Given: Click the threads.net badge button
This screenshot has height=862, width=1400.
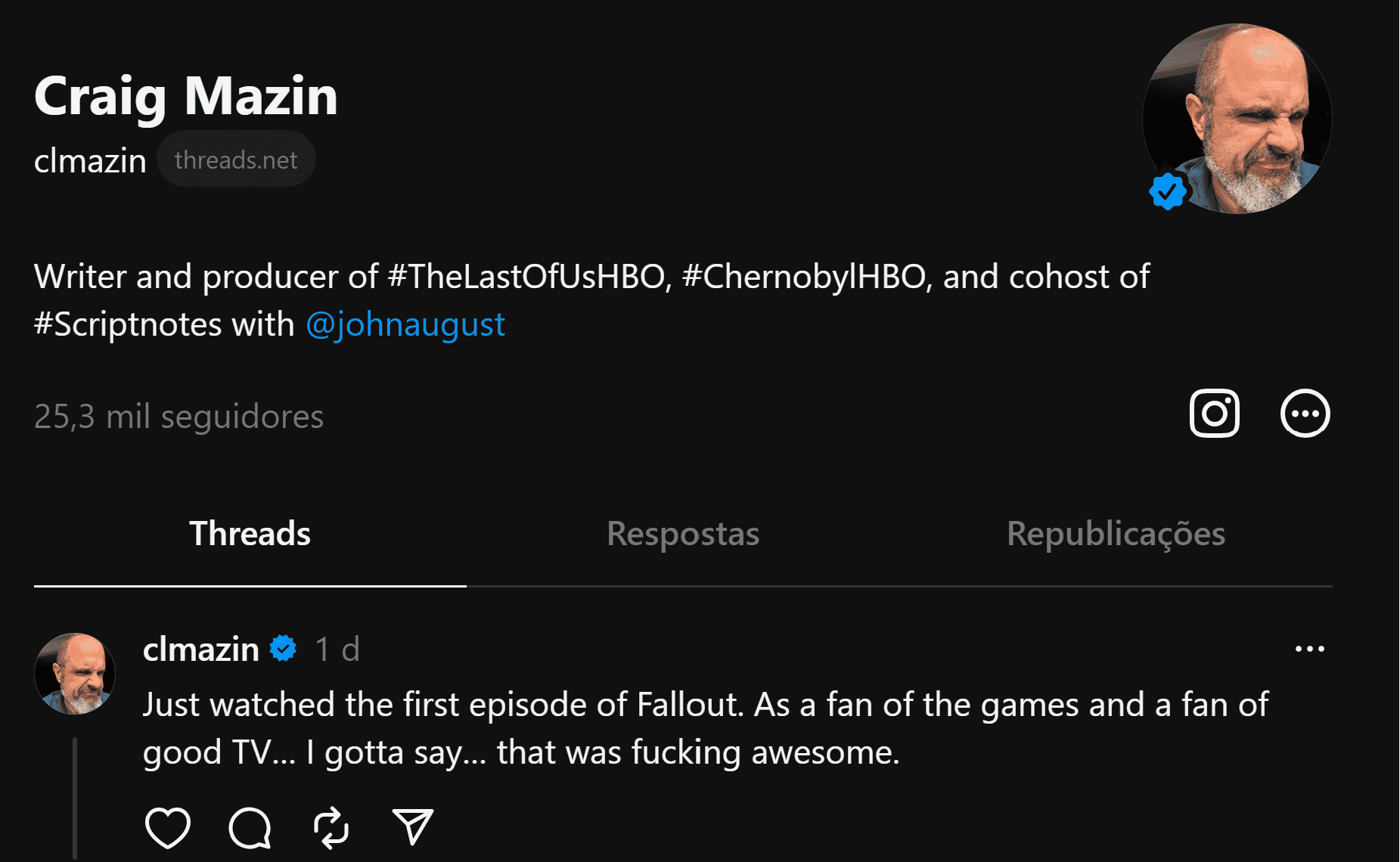Looking at the screenshot, I should click(236, 160).
